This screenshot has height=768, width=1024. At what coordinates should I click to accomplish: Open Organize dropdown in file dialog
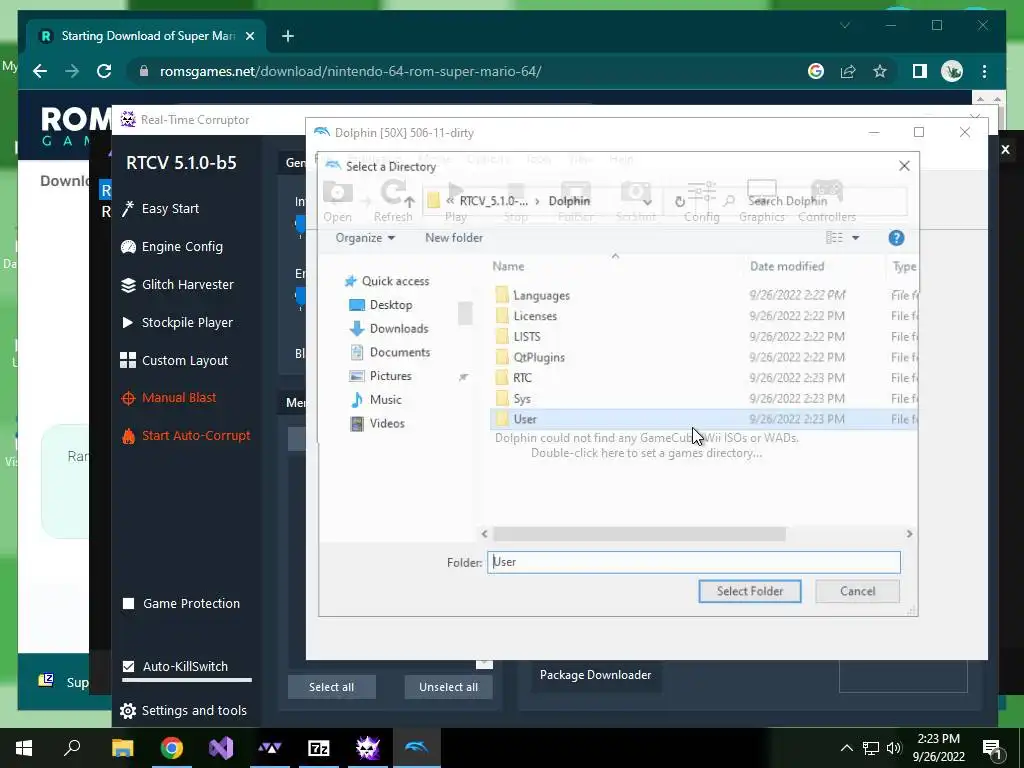pos(365,238)
